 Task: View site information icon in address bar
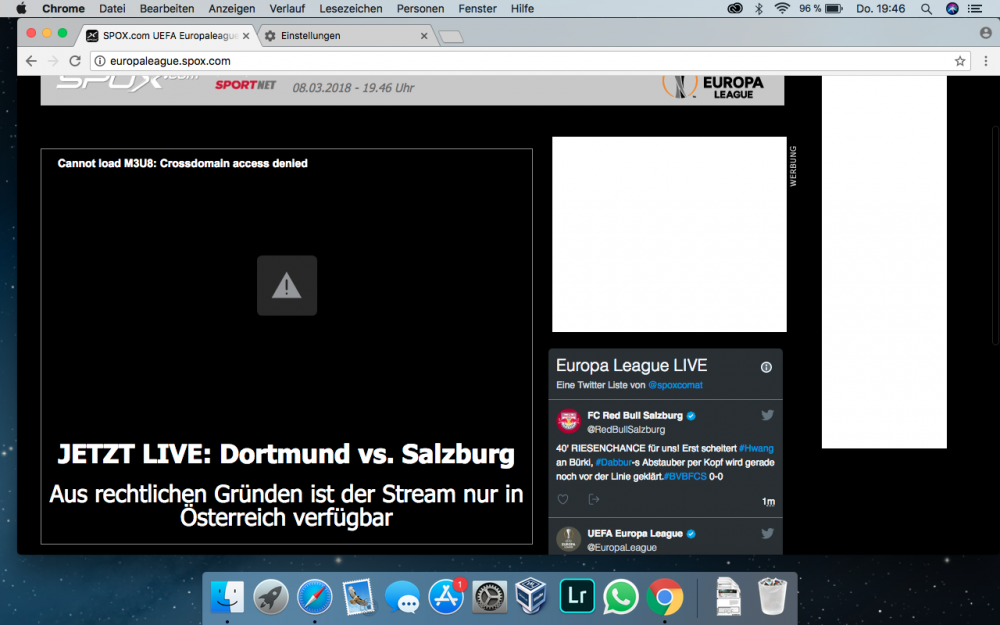pyautogui.click(x=100, y=61)
